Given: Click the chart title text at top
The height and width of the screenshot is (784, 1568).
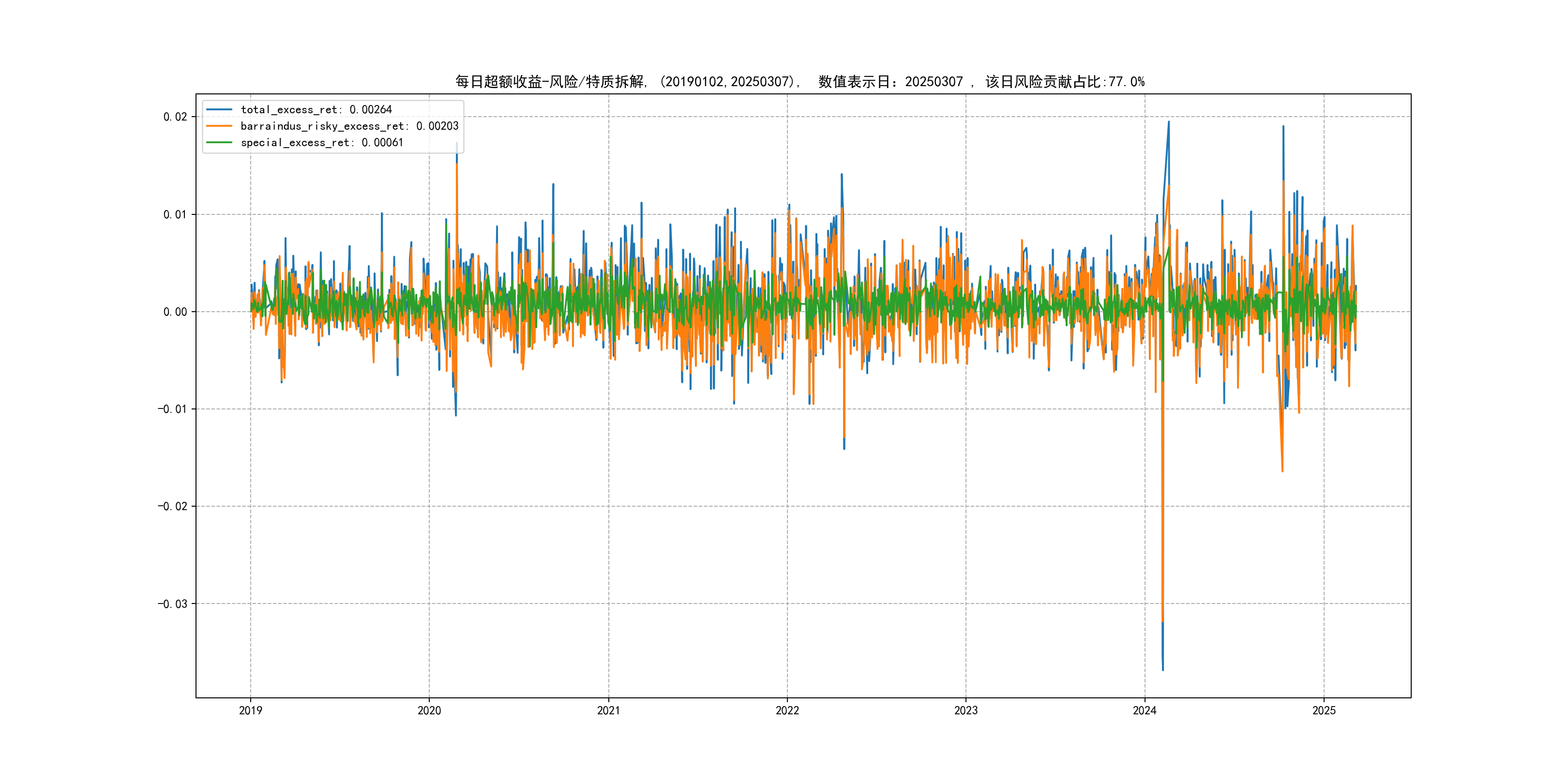Looking at the screenshot, I should point(800,82).
